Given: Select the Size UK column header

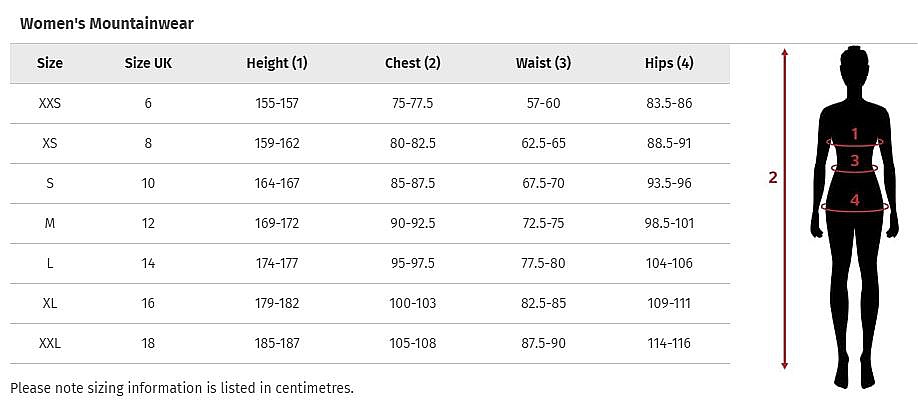Looking at the screenshot, I should tap(148, 63).
